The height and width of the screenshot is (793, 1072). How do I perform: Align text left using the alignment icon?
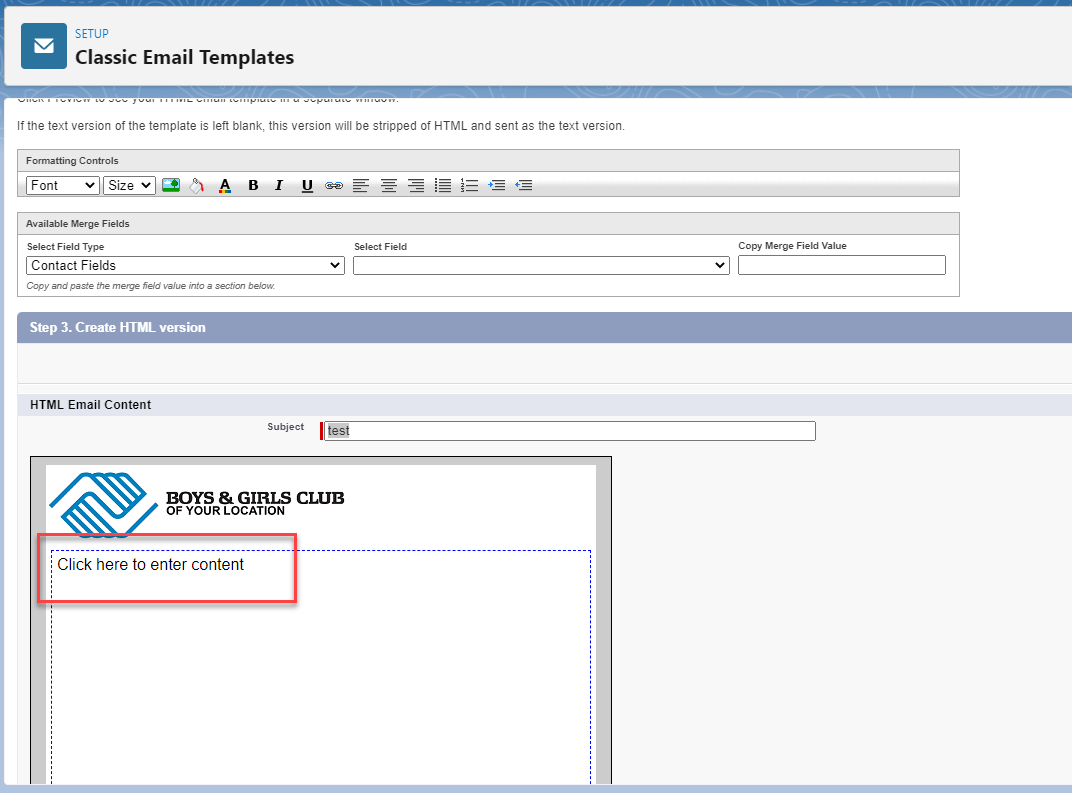[361, 185]
